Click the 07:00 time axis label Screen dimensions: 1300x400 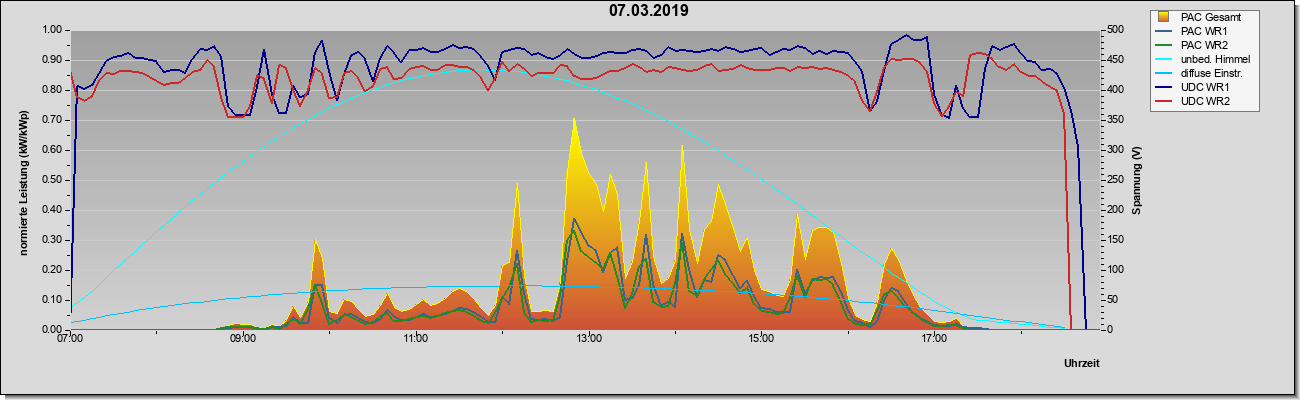coord(70,340)
